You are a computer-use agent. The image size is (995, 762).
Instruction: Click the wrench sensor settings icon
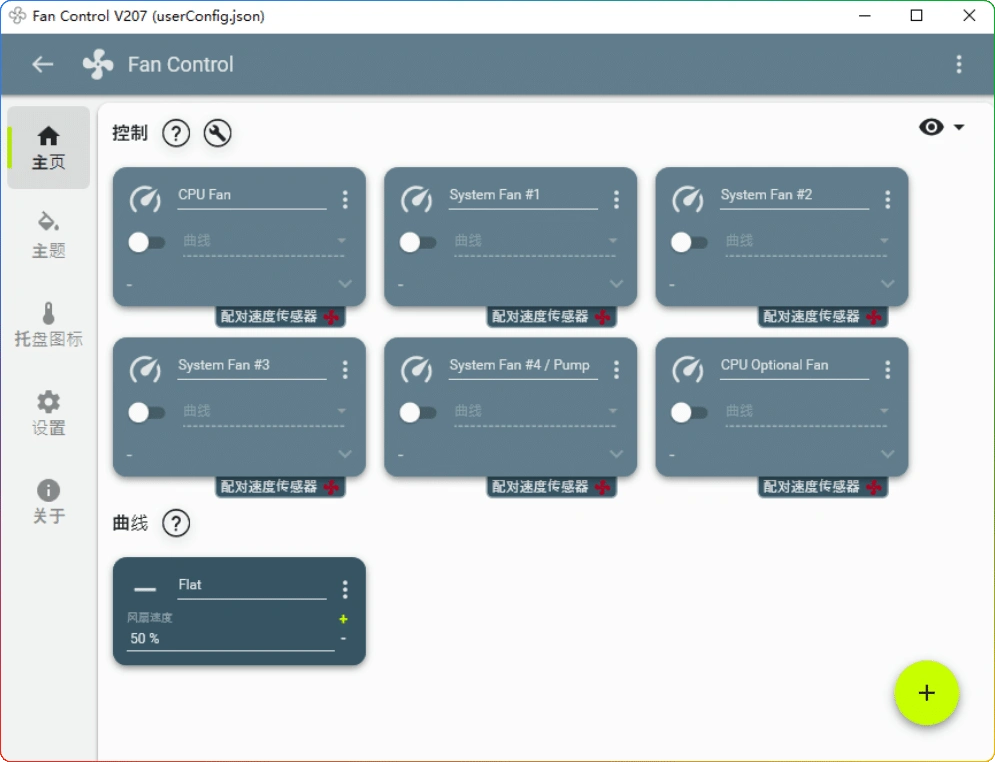(x=219, y=132)
